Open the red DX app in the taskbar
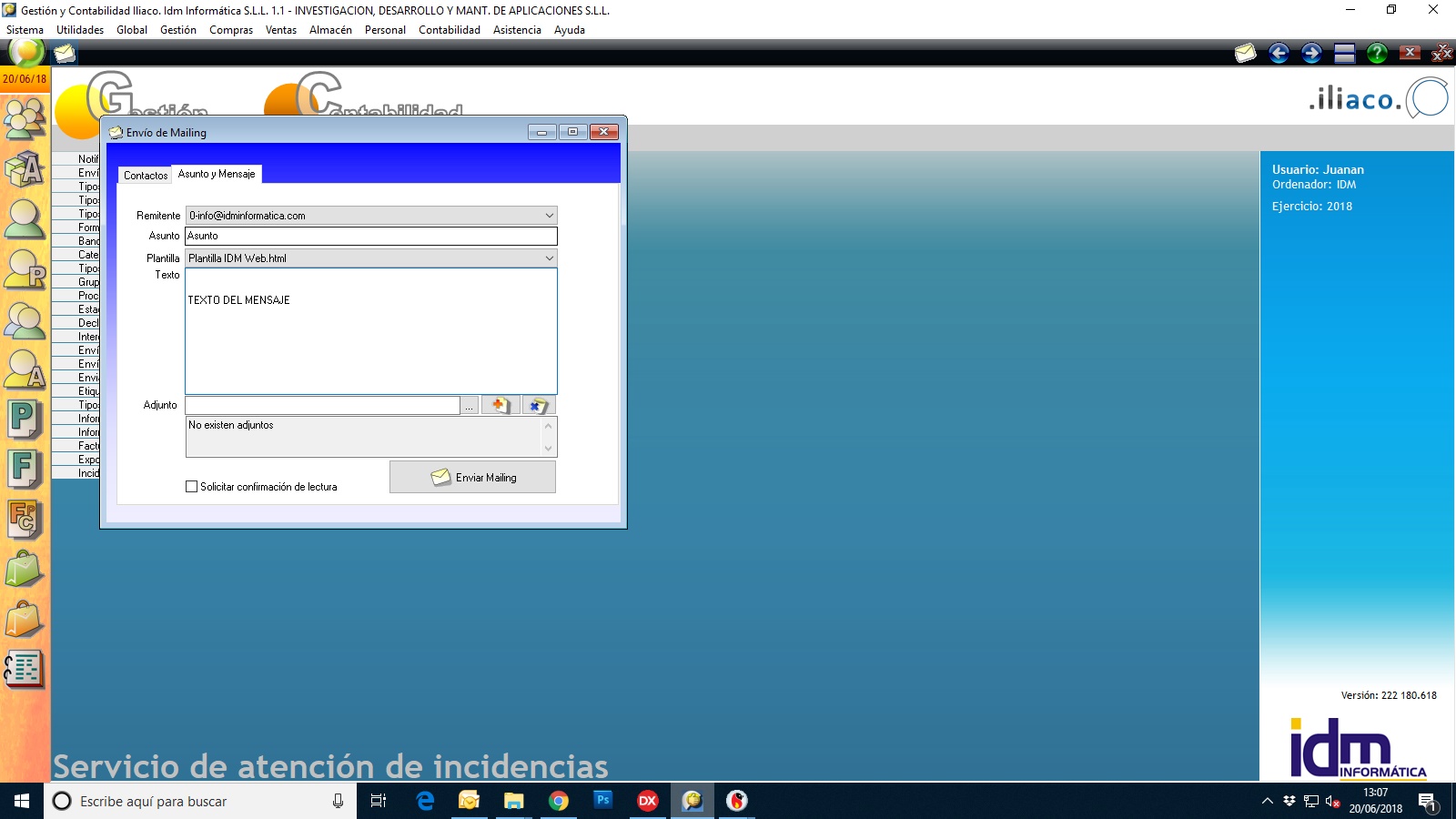This screenshot has height=819, width=1456. point(647,801)
